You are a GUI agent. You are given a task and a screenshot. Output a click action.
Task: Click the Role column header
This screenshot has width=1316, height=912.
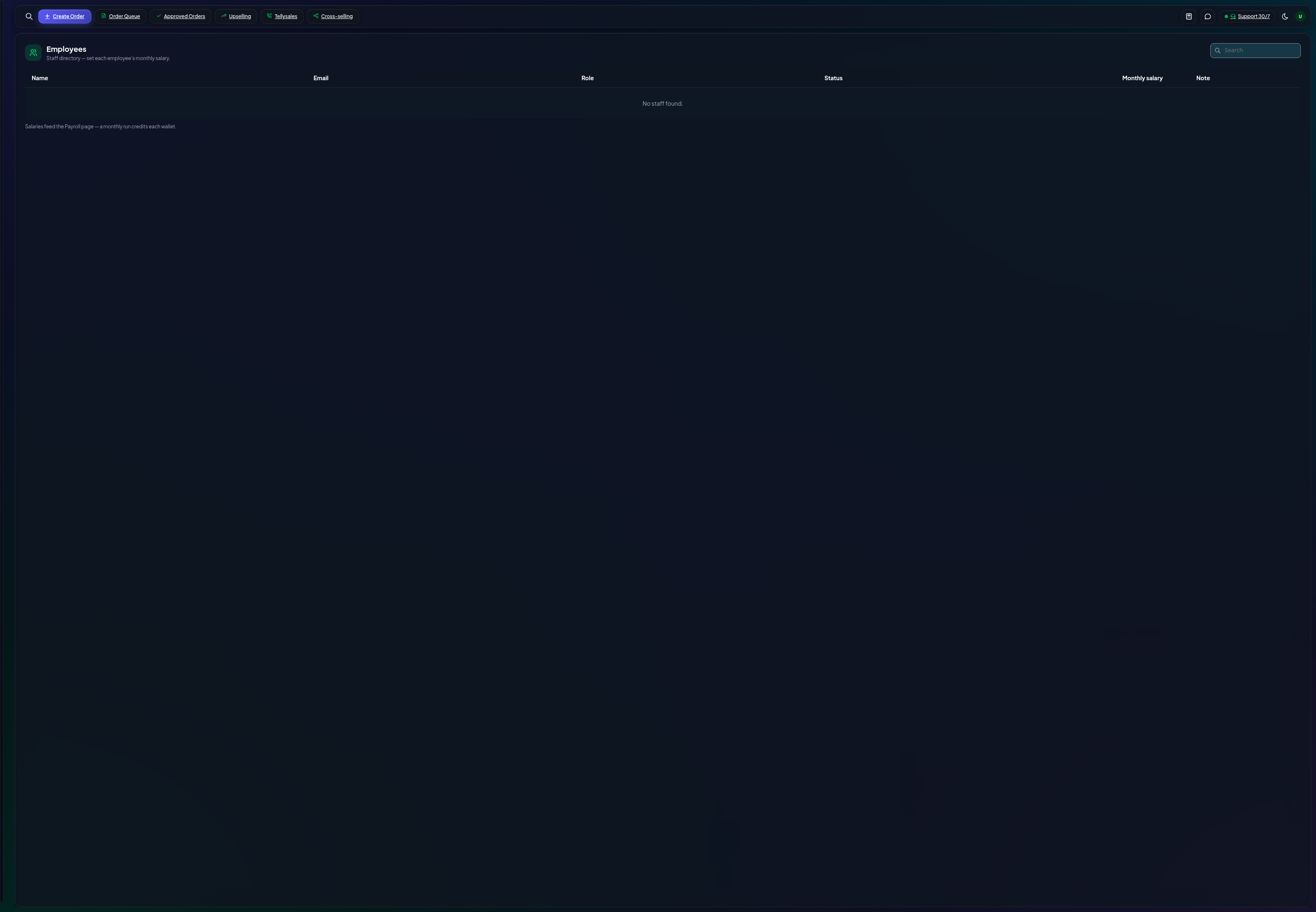[588, 78]
